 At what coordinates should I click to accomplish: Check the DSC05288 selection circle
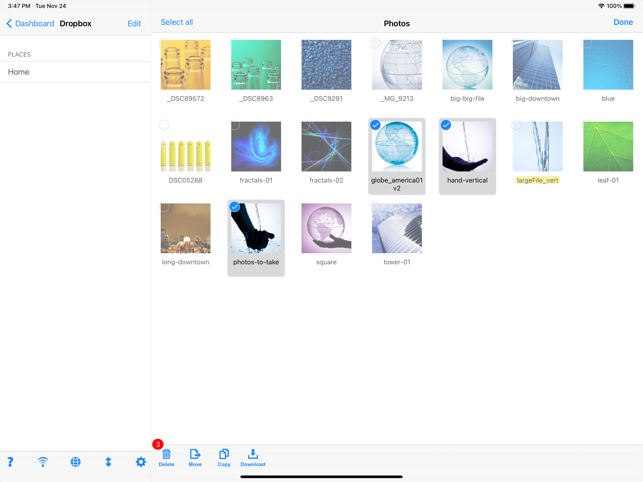click(164, 125)
